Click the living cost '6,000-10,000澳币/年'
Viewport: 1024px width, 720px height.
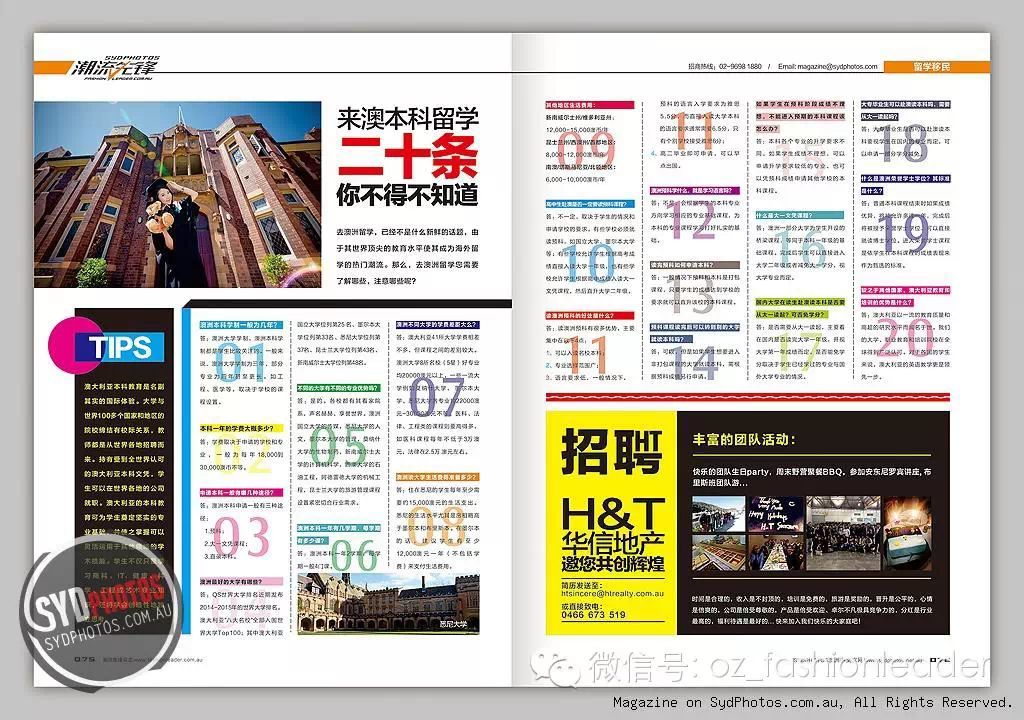[575, 179]
